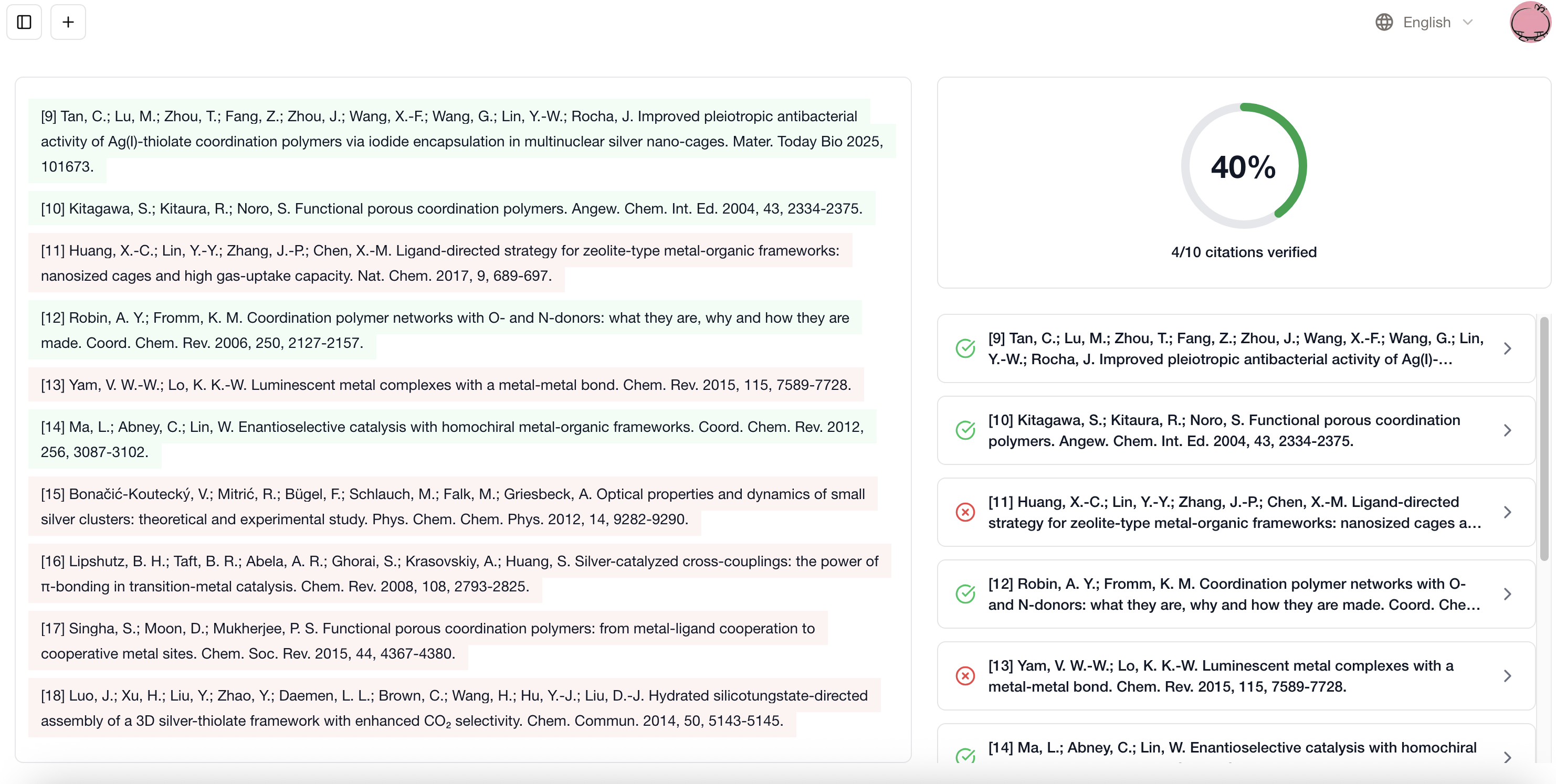Click the verified check icon for citation [9]
1556x784 pixels.
[x=965, y=348]
